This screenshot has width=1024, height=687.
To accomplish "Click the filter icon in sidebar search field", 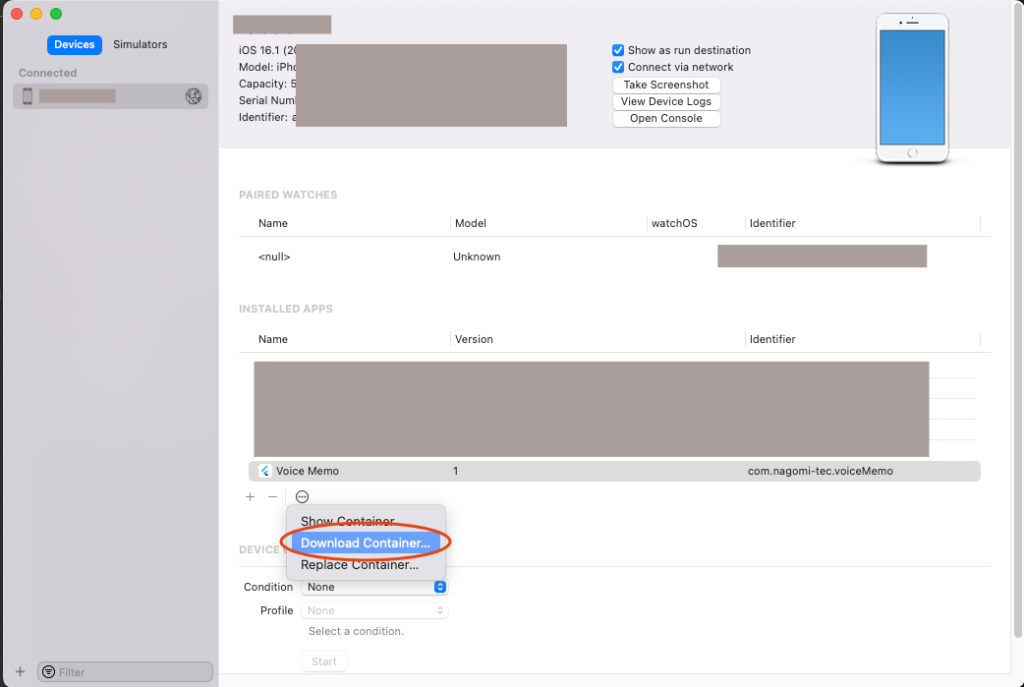I will pyautogui.click(x=48, y=672).
